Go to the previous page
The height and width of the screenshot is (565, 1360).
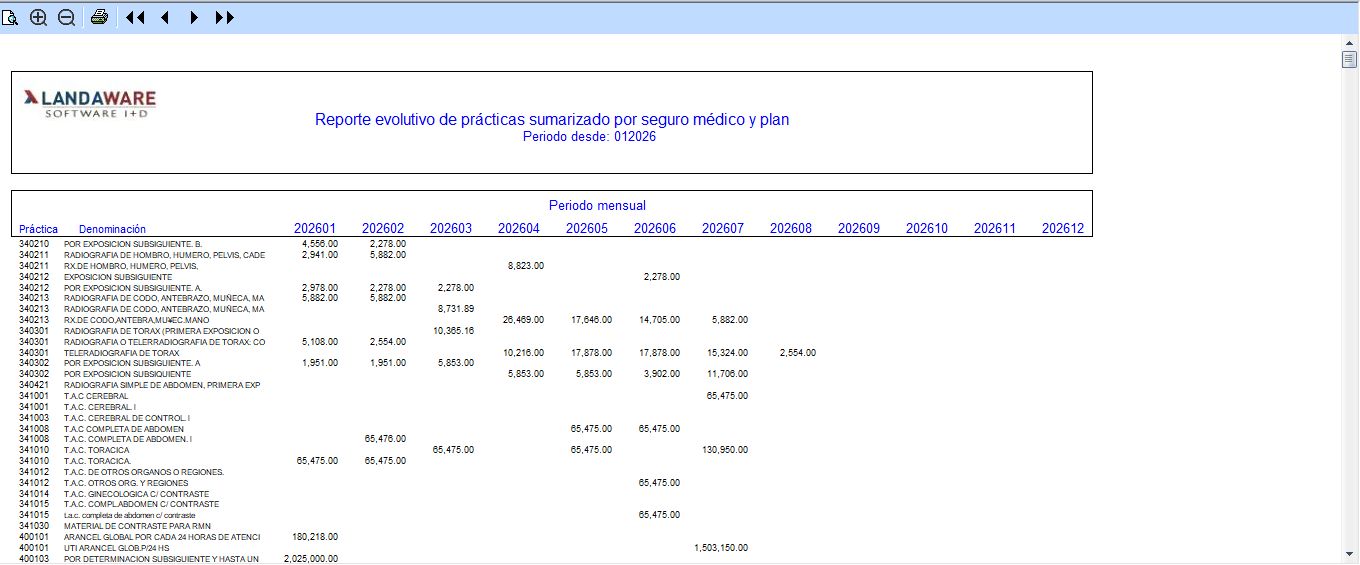[165, 17]
